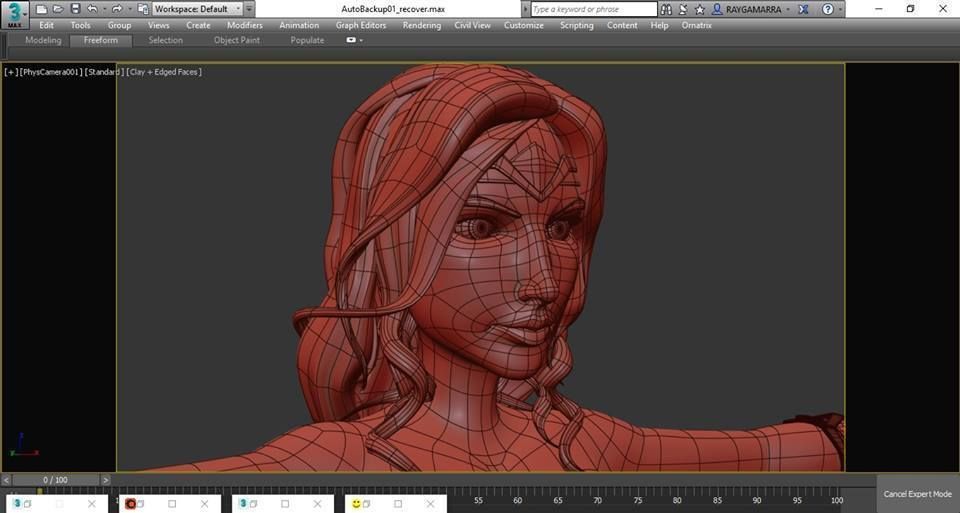Click the Cancel Expert Mode button
960x513 pixels.
pos(918,493)
